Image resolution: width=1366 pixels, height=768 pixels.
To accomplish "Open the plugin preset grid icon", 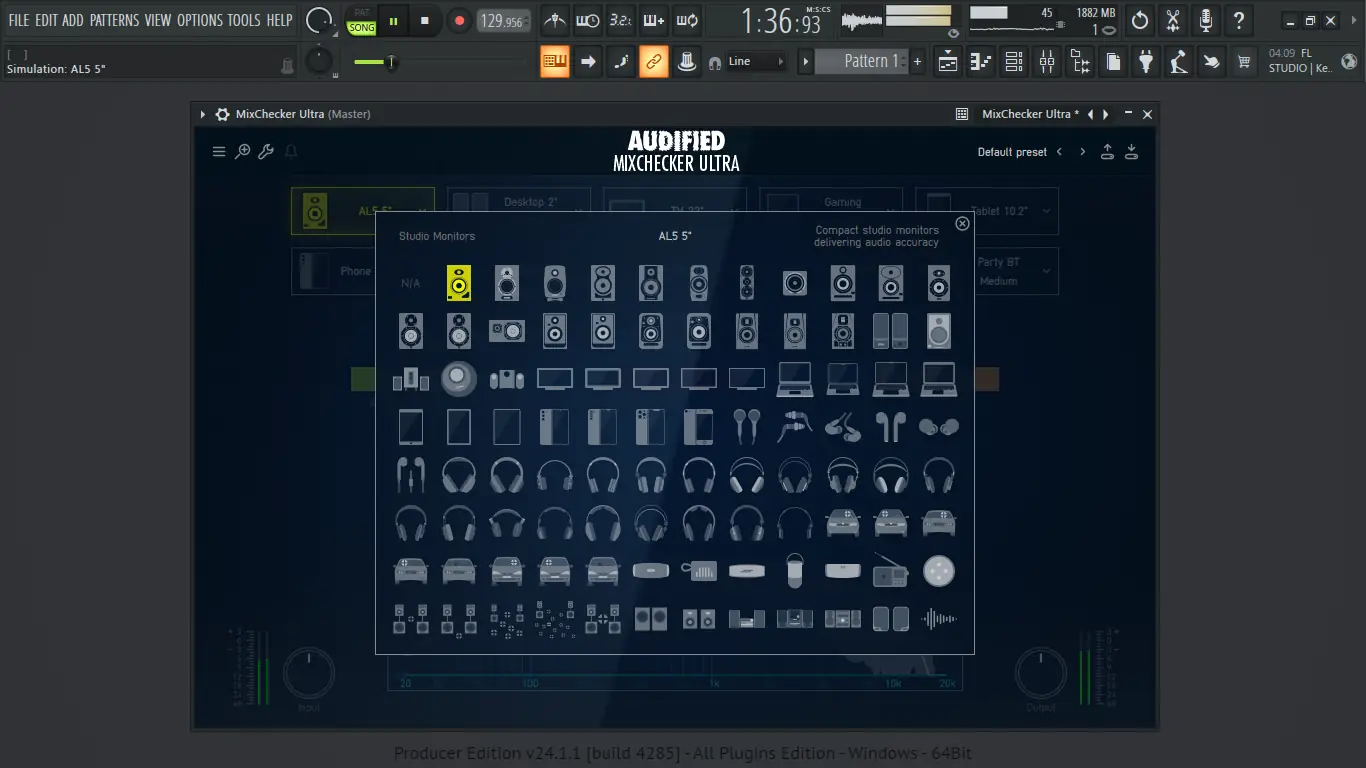I will [x=962, y=114].
